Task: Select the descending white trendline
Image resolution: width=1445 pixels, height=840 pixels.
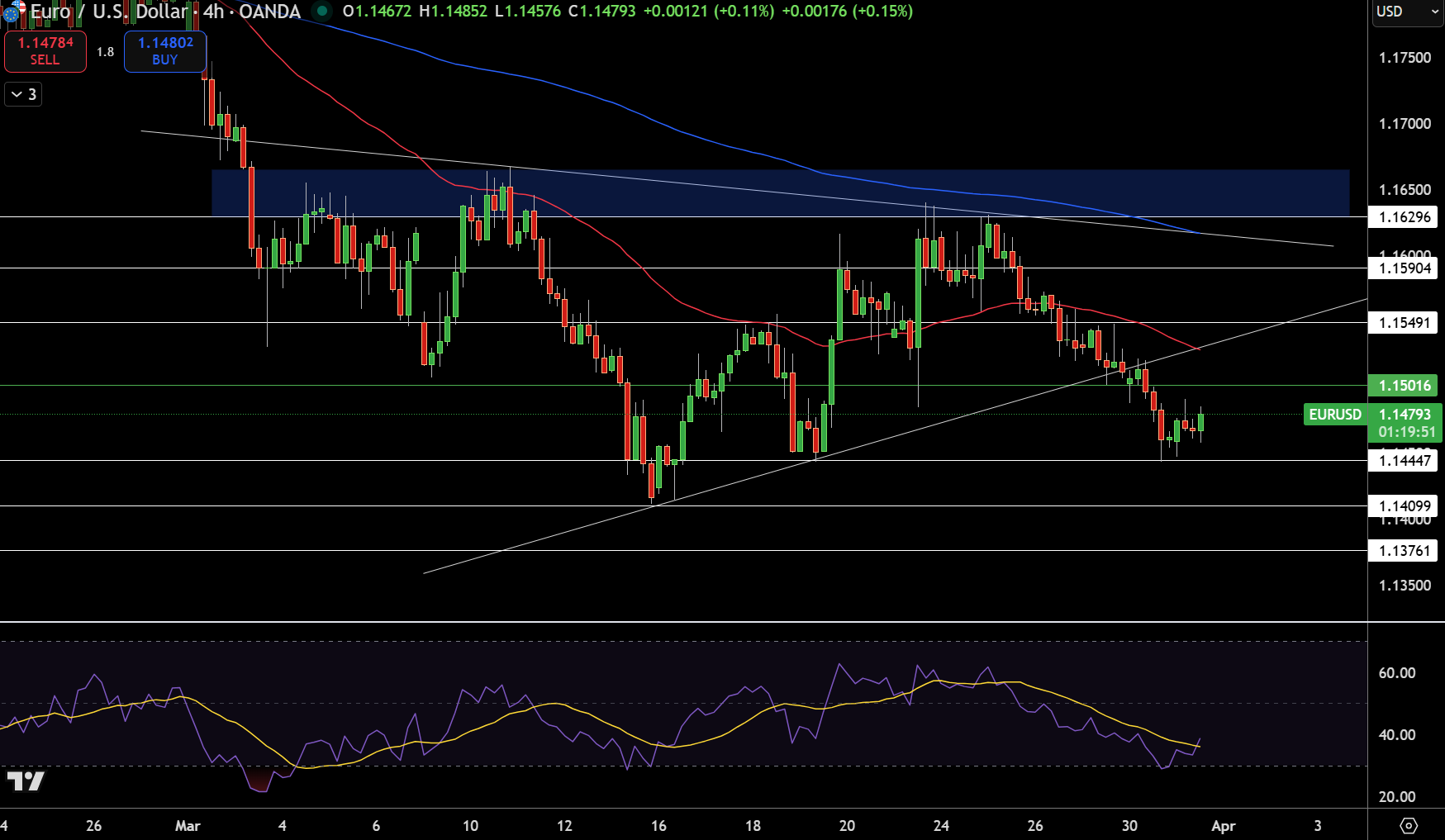Action: click(735, 188)
